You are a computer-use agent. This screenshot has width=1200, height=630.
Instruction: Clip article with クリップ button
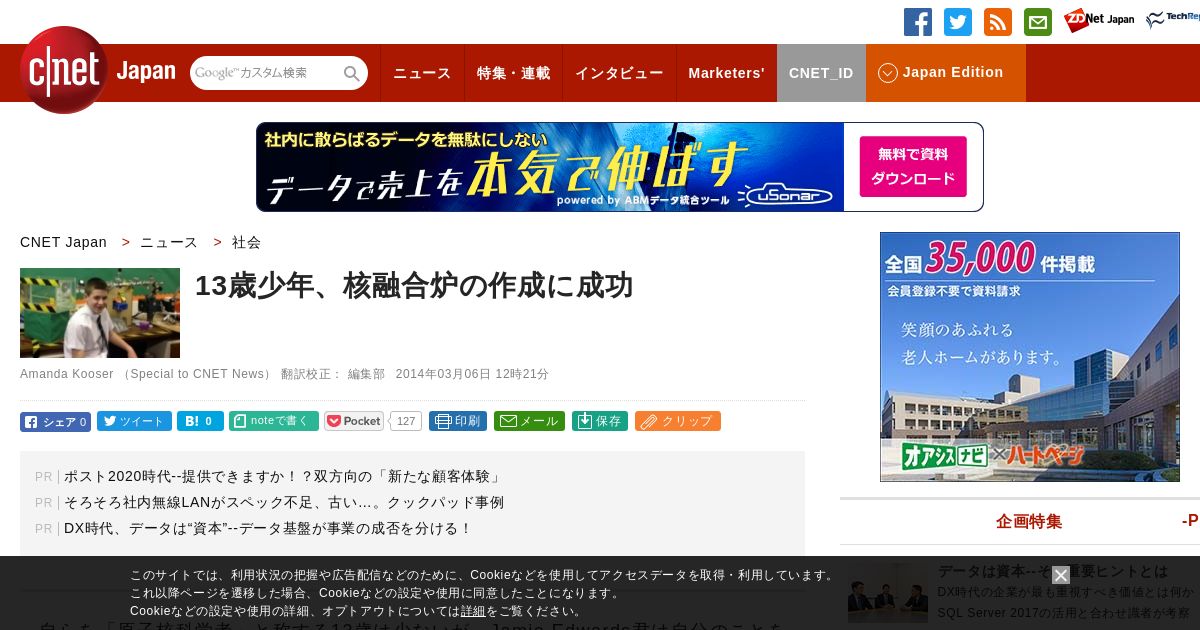(x=678, y=421)
